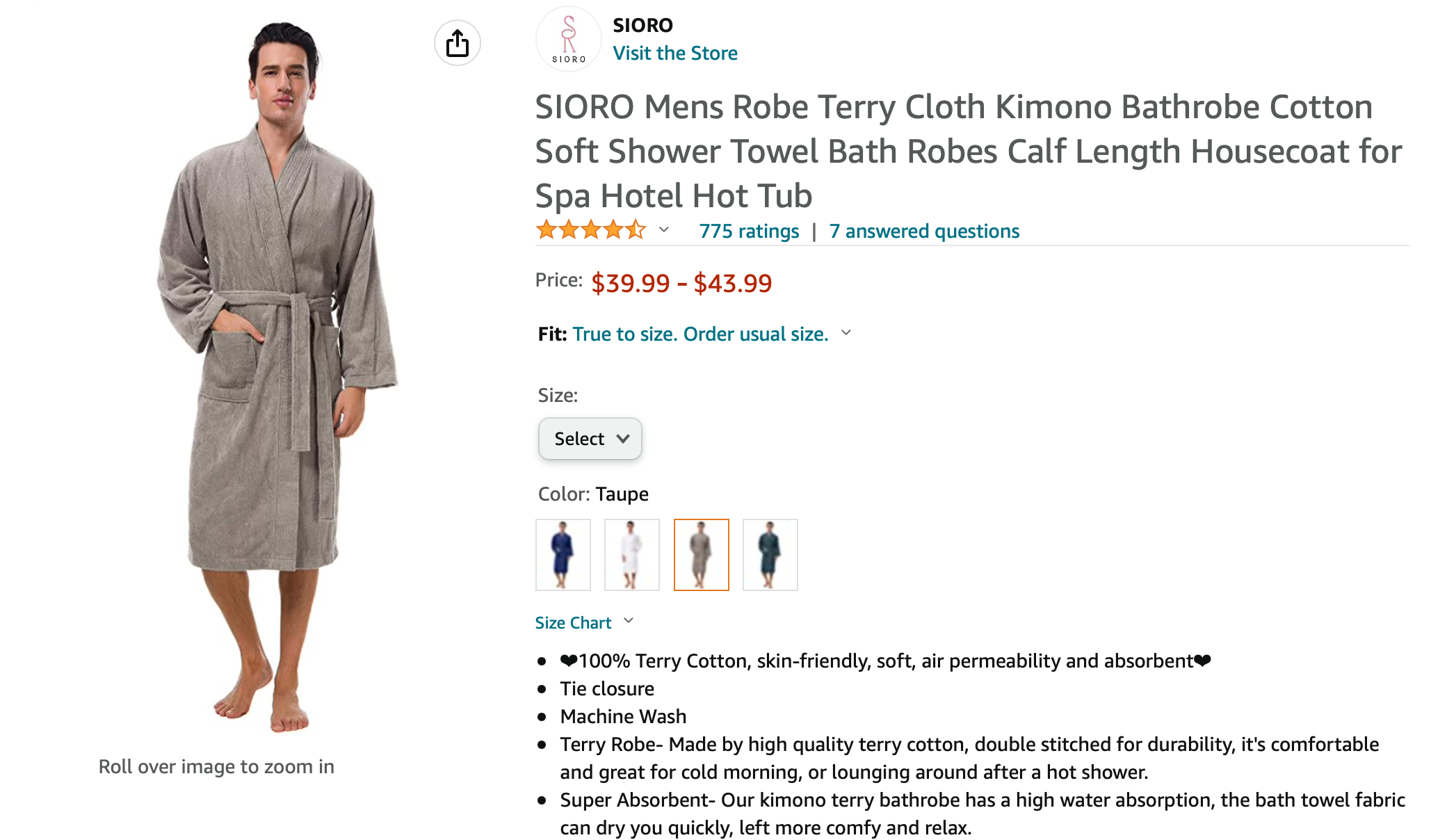Open the Size Select dropdown
The image size is (1431, 840).
click(590, 439)
